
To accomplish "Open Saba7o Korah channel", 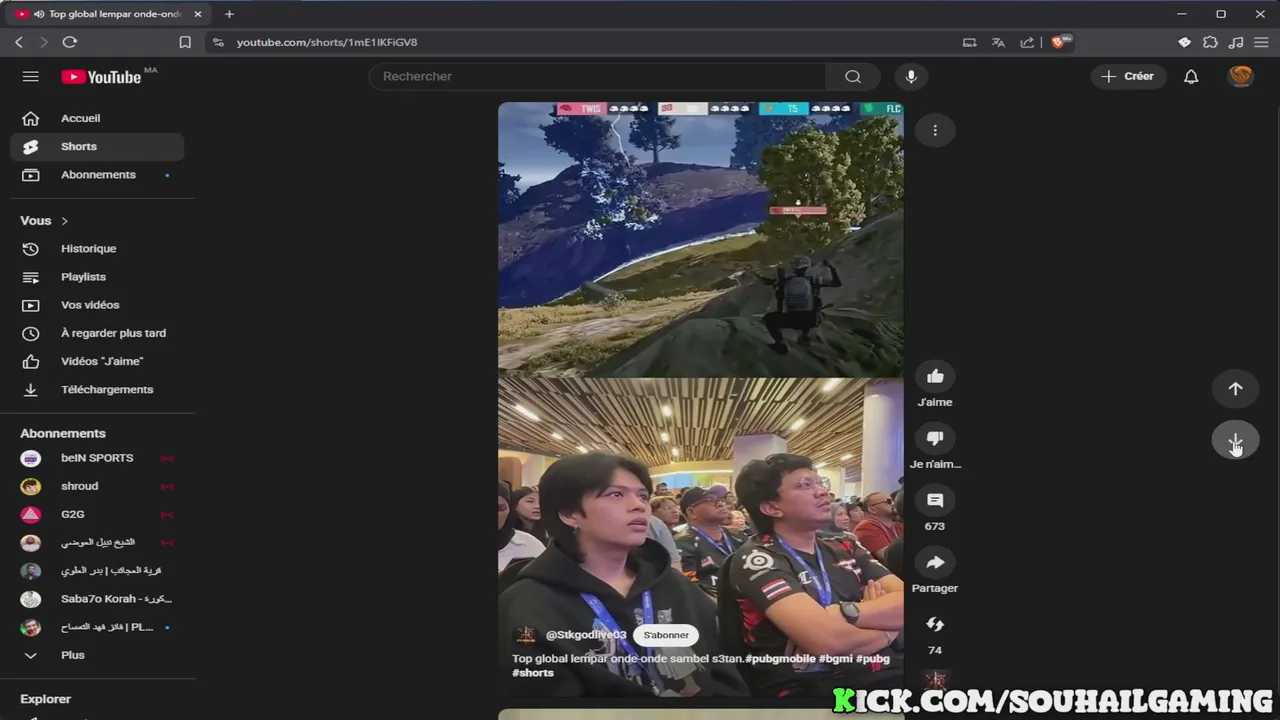I will [98, 599].
